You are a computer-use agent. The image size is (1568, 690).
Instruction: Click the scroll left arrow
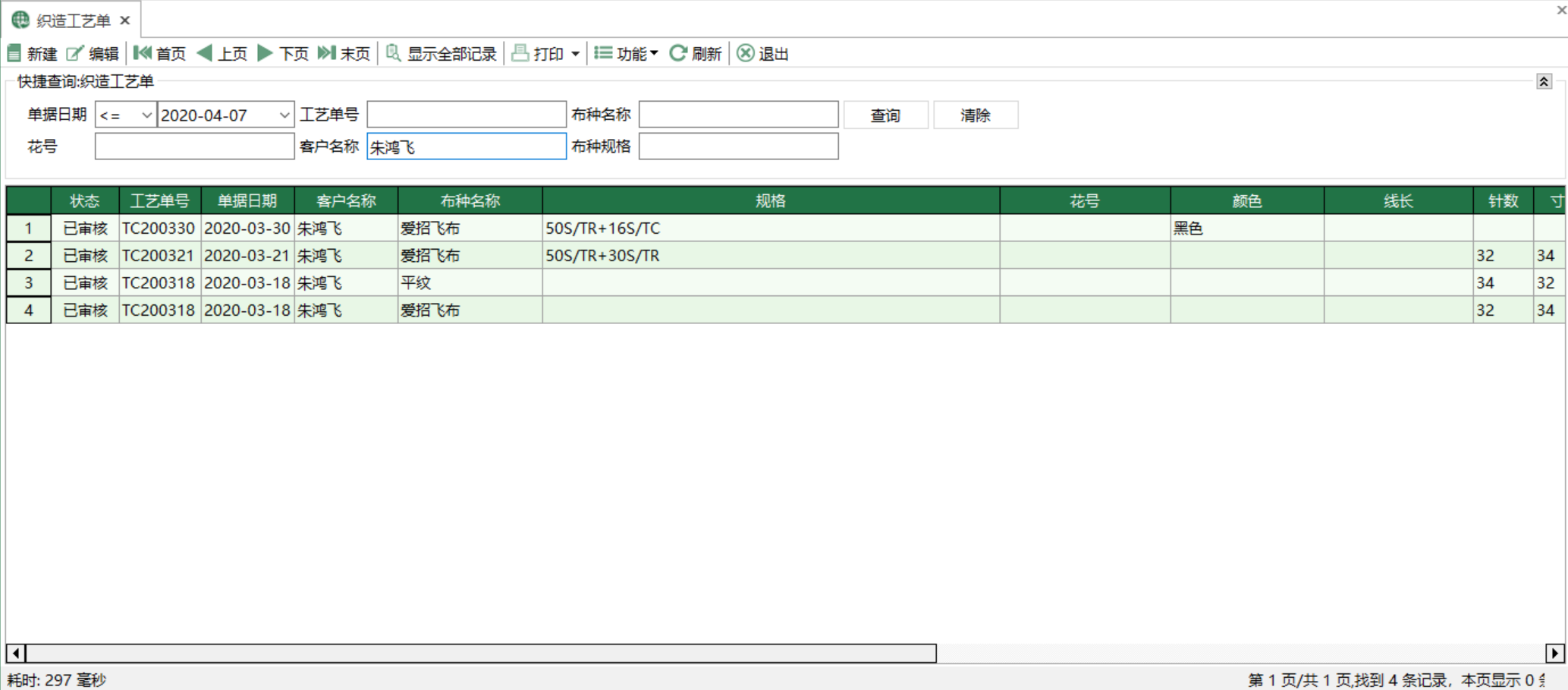coord(16,653)
